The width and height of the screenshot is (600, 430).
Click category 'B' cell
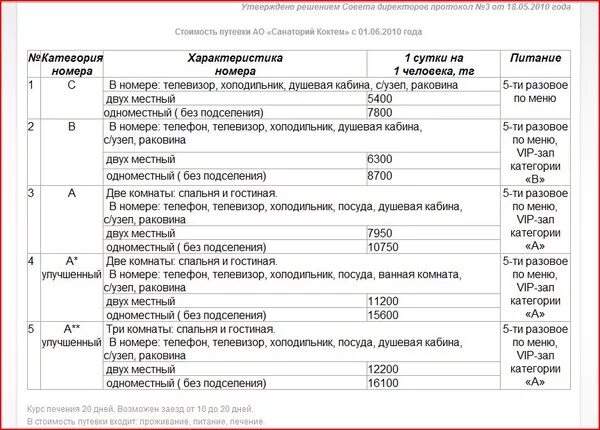(x=72, y=152)
